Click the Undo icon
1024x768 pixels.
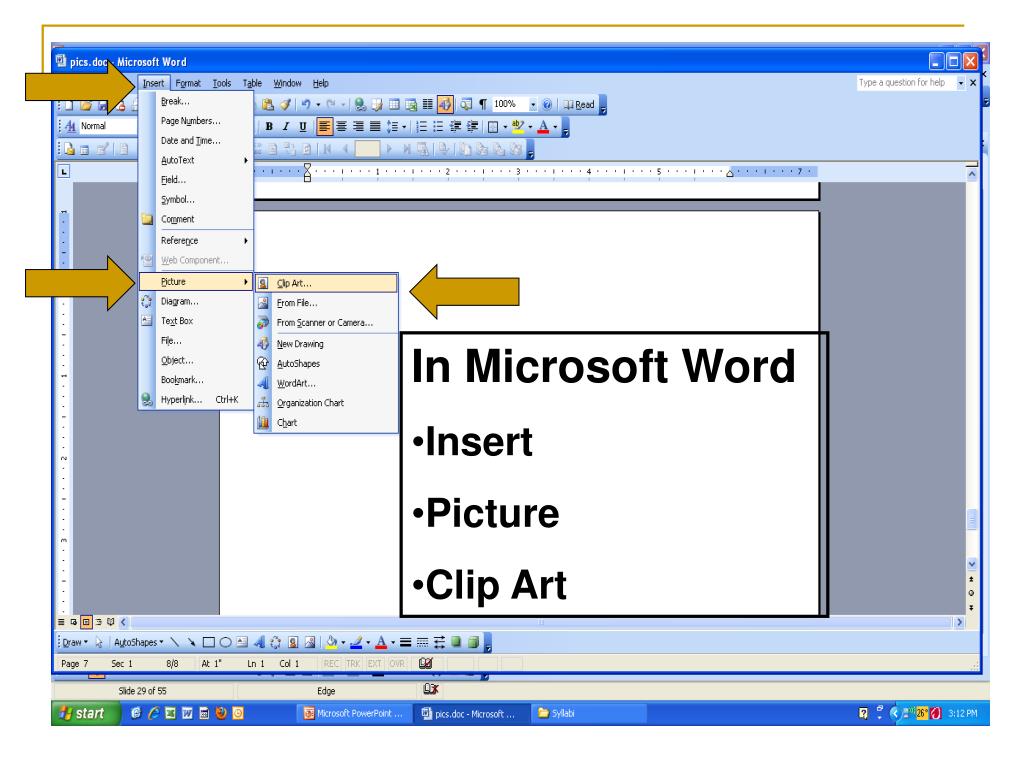tap(305, 104)
